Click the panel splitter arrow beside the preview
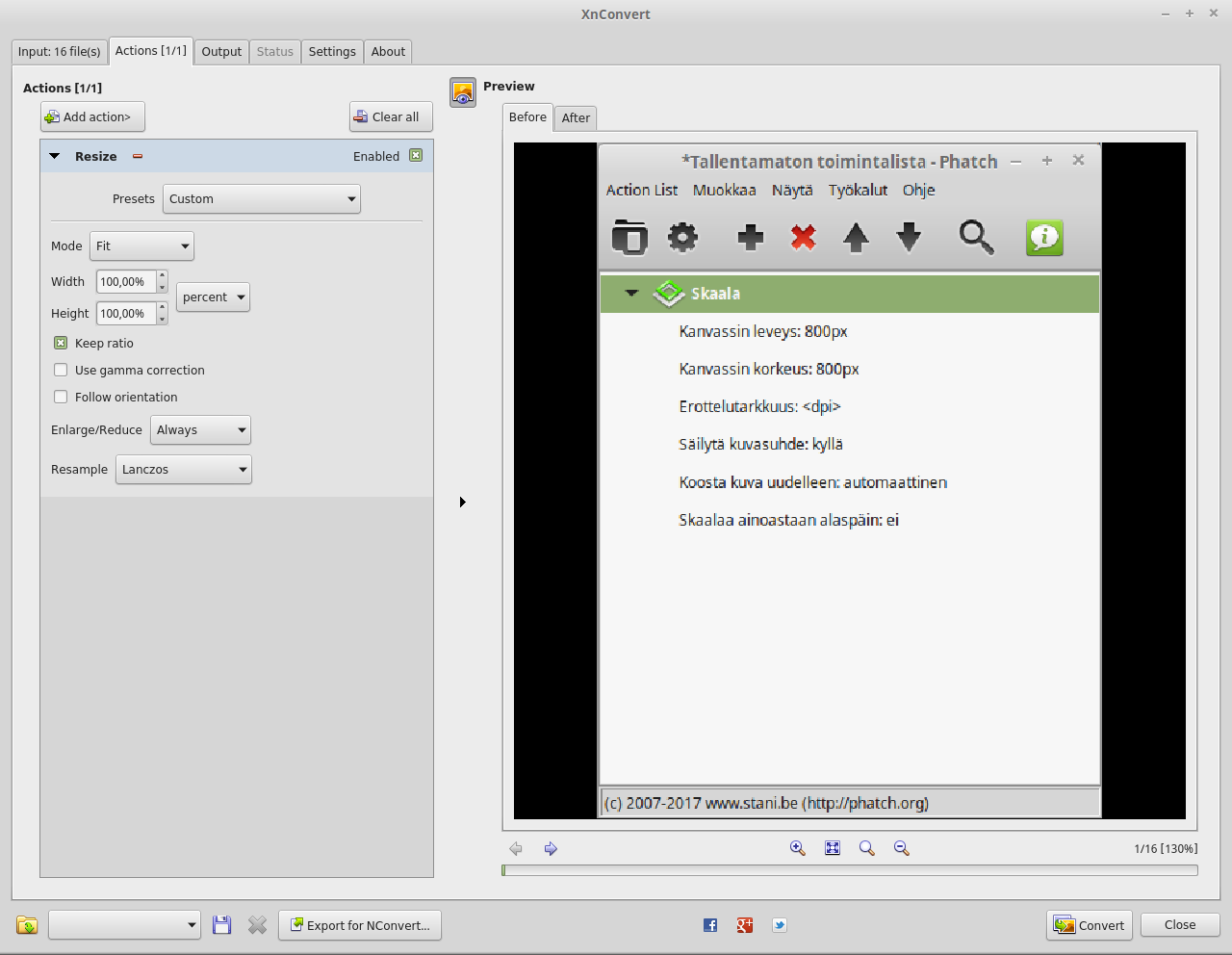This screenshot has height=955, width=1232. (x=463, y=502)
